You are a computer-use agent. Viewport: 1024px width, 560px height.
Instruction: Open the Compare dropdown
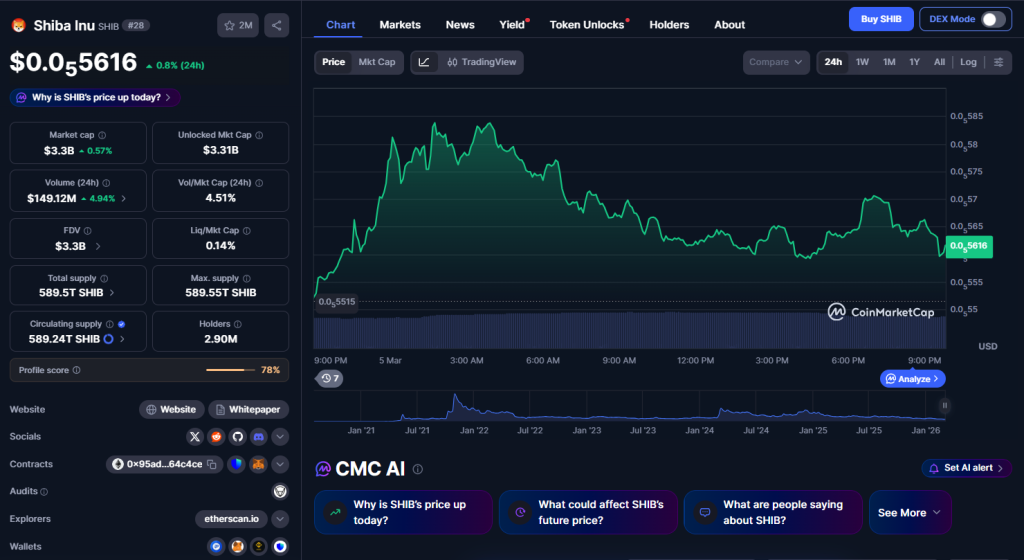(776, 62)
